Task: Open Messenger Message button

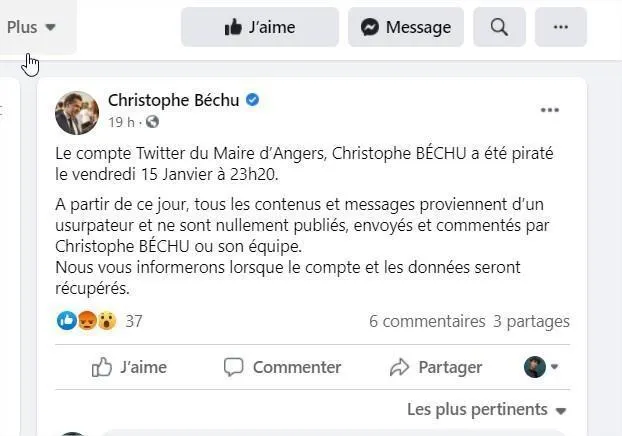Action: click(406, 27)
